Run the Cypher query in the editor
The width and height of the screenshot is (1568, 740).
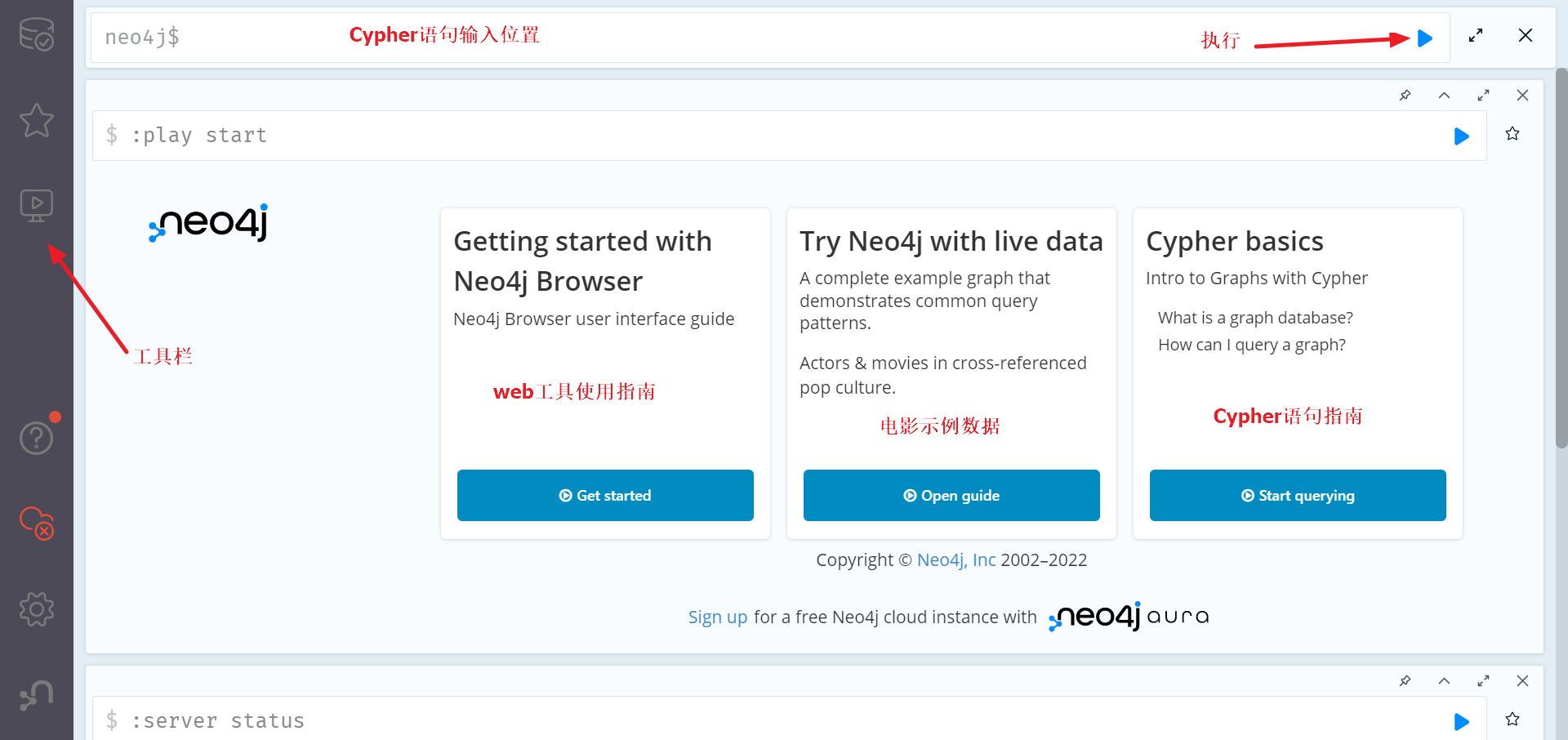pos(1425,38)
